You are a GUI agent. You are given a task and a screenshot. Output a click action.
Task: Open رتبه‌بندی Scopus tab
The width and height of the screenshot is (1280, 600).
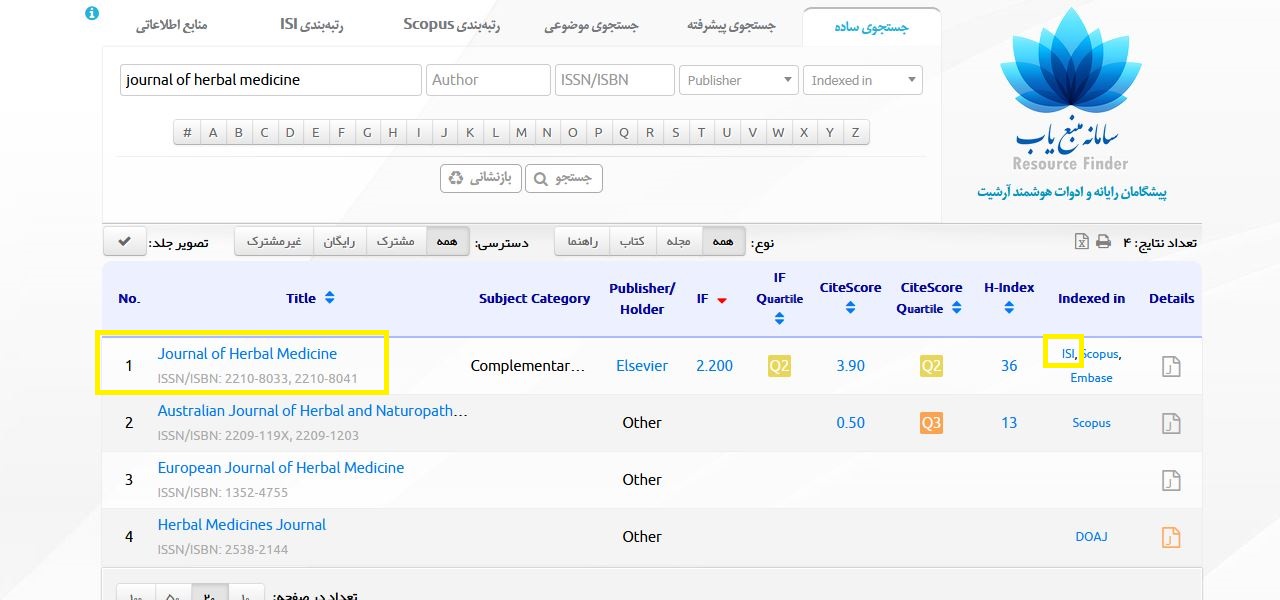451,25
